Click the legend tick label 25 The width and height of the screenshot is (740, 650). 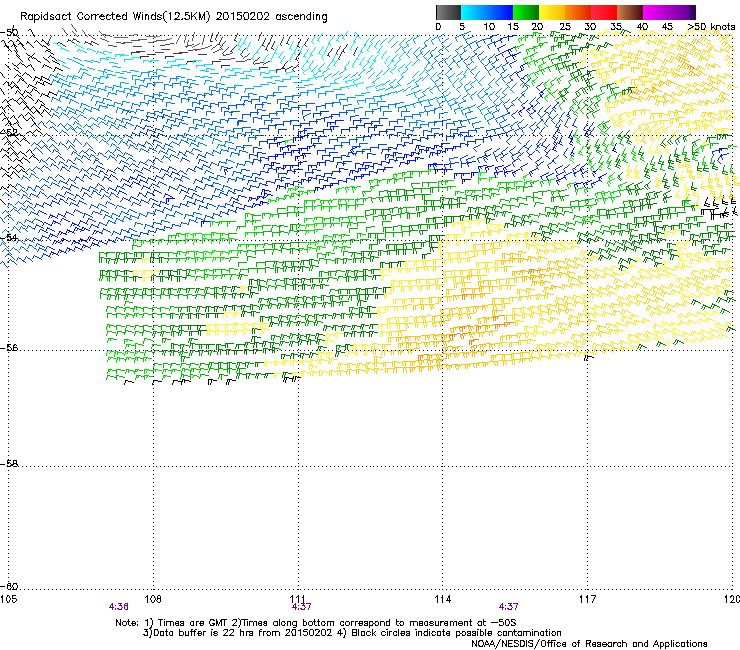565,27
